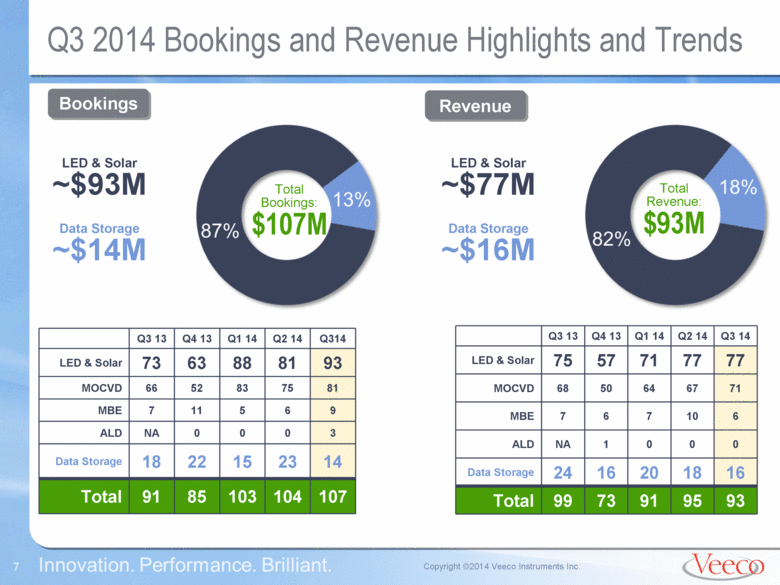Select the NA cell in bookings ALD row
The image size is (780, 585).
(x=152, y=433)
